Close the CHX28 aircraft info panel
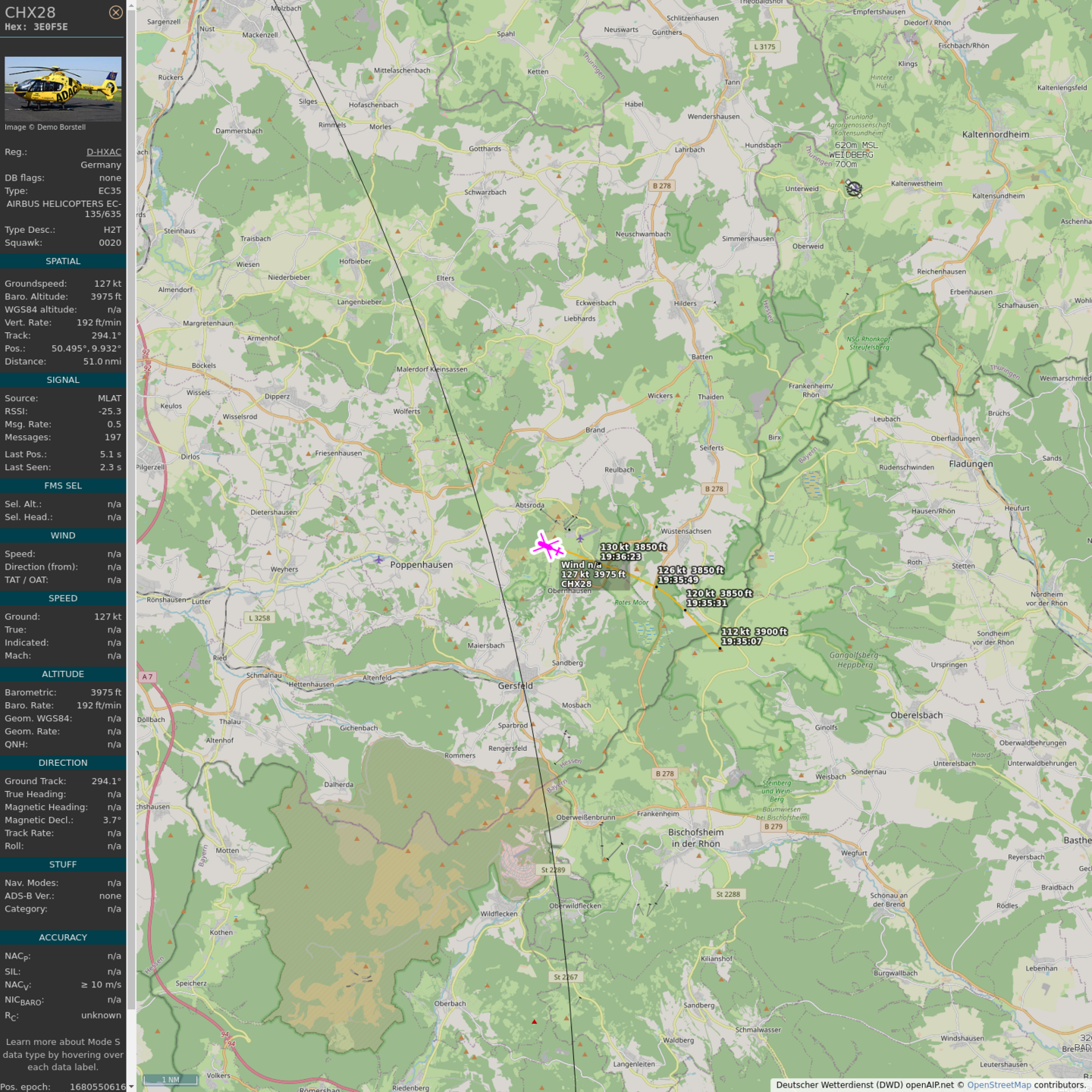Screen dimensions: 1092x1092 pyautogui.click(x=115, y=12)
